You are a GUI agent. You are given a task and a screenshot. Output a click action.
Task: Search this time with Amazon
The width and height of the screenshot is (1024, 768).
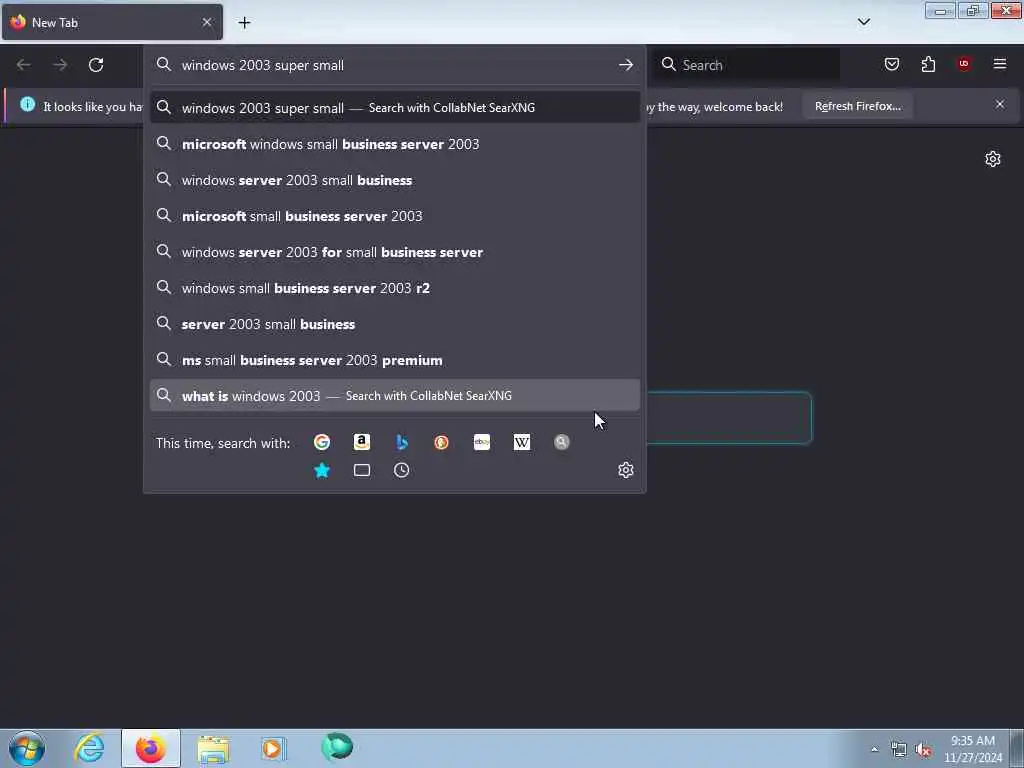coord(361,442)
